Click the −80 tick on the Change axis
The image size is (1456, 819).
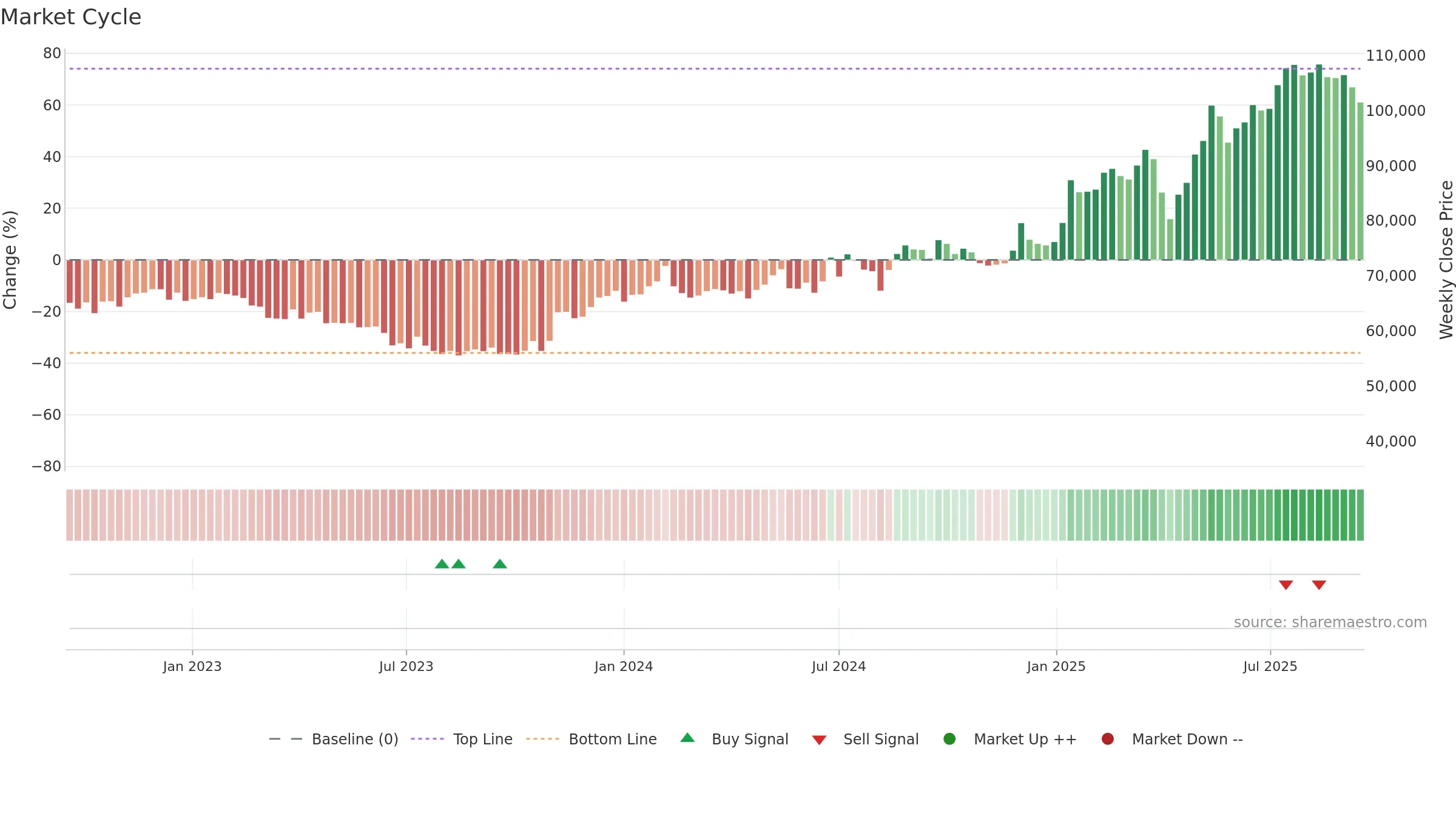[x=47, y=467]
